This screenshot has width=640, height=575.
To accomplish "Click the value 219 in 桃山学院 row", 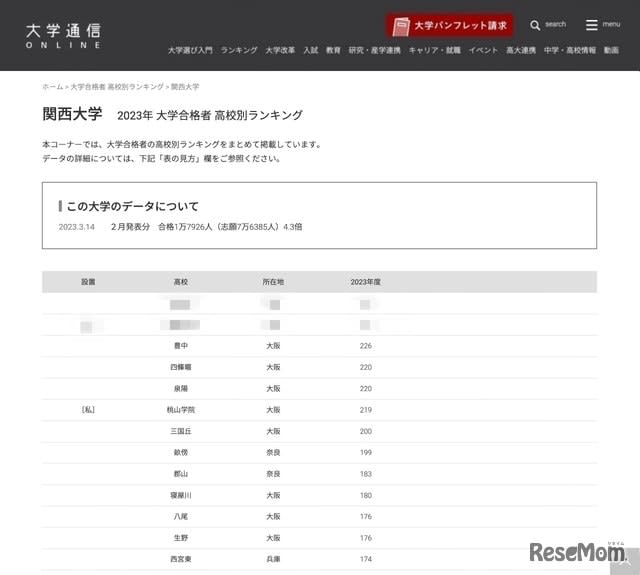I will (366, 410).
